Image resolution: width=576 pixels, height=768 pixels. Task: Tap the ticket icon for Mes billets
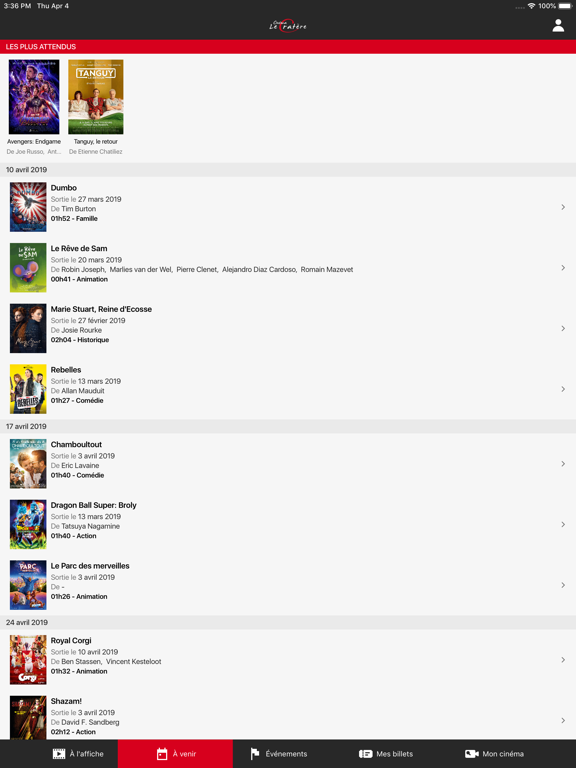pos(365,754)
